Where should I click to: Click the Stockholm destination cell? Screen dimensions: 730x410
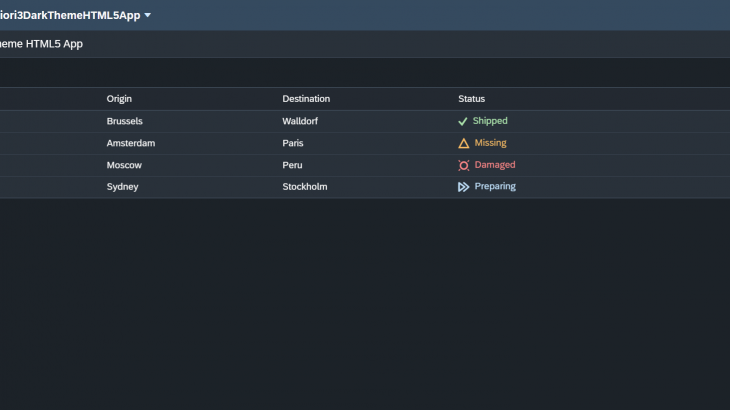[305, 187]
